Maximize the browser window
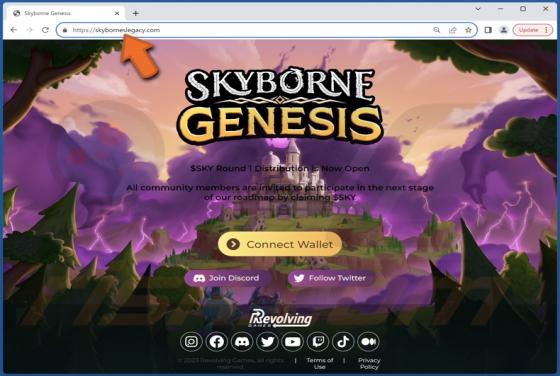The image size is (560, 376). tap(523, 9)
